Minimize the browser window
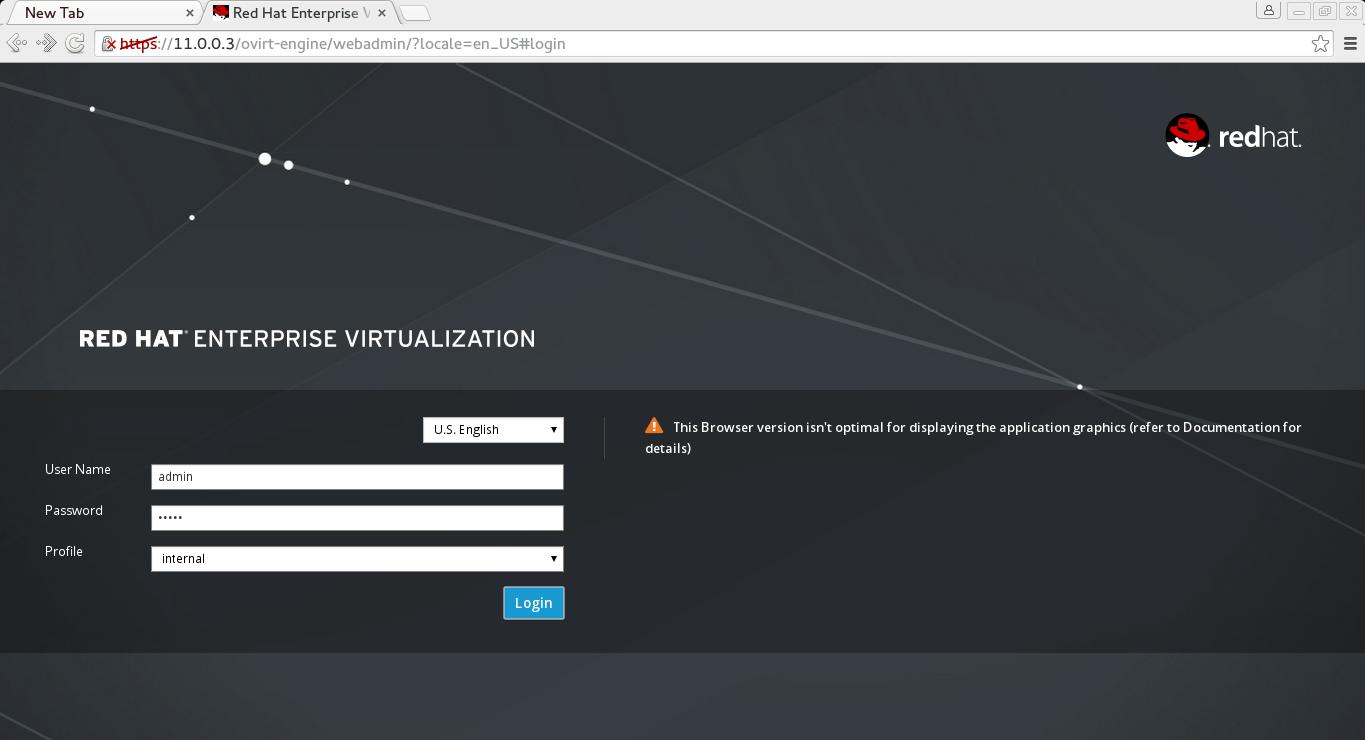Image resolution: width=1365 pixels, height=740 pixels. point(1299,11)
